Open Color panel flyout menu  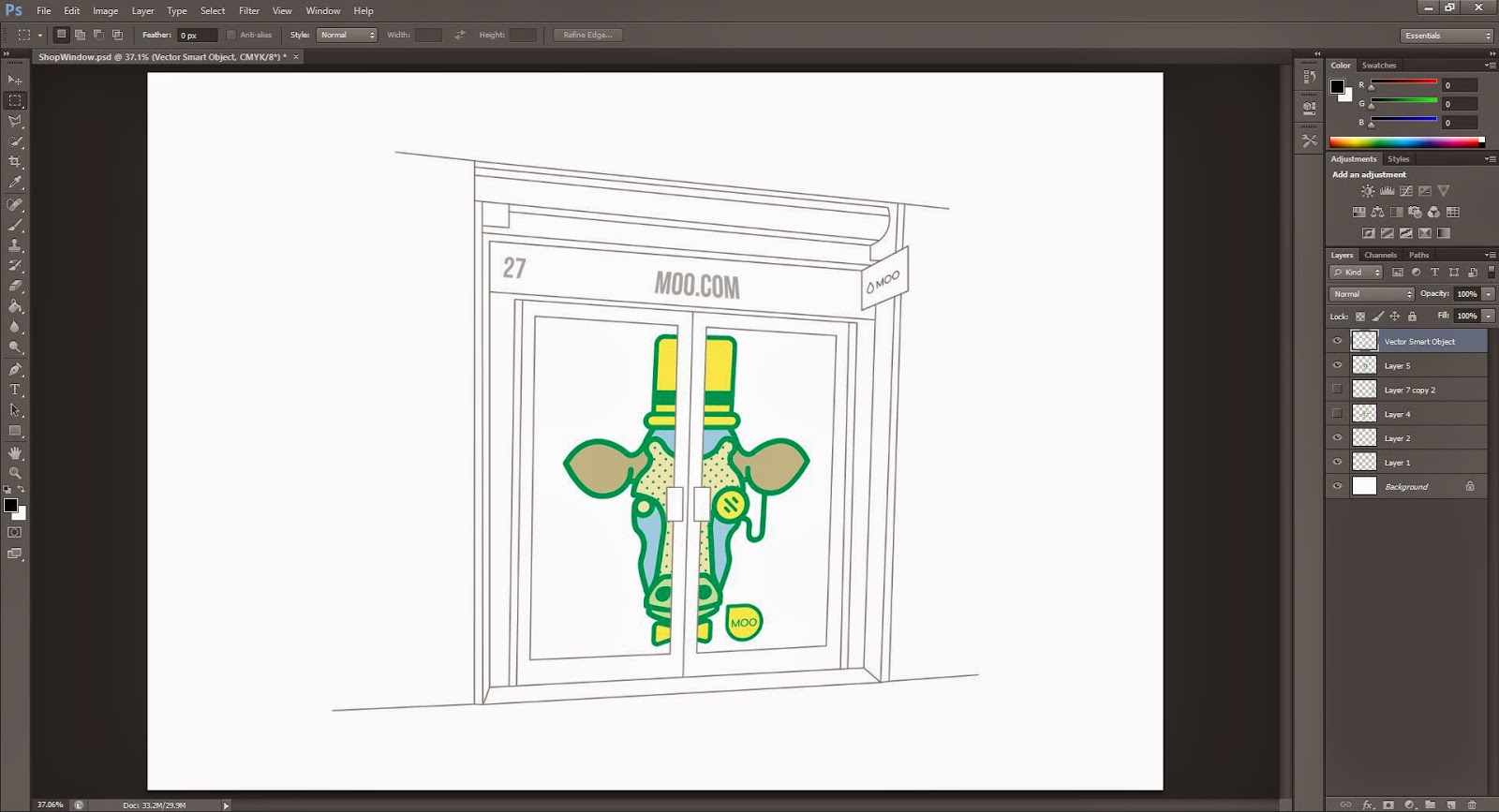pyautogui.click(x=1490, y=66)
